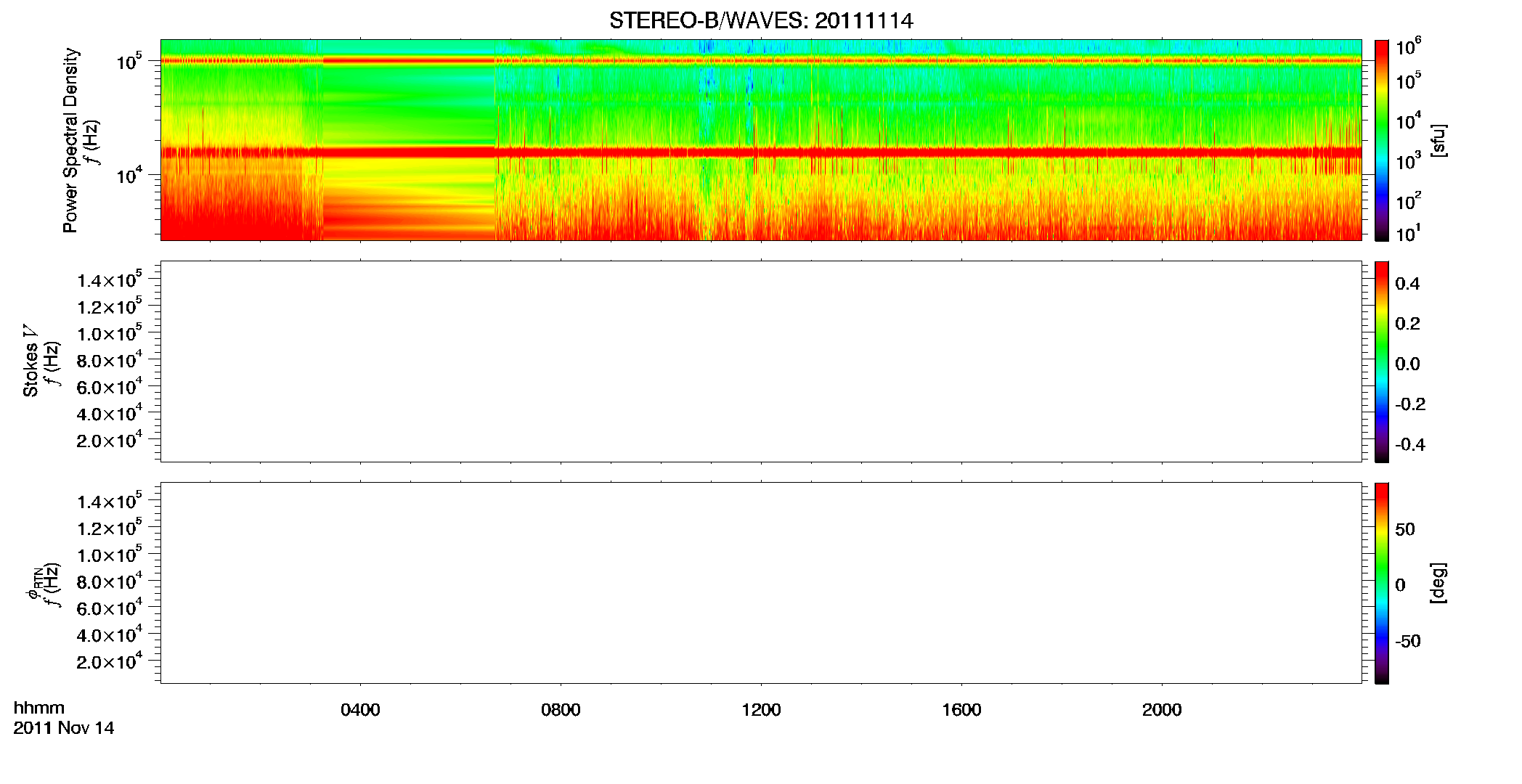Click the hhmm time format label
Viewport: 1522px width, 784px height.
39,708
